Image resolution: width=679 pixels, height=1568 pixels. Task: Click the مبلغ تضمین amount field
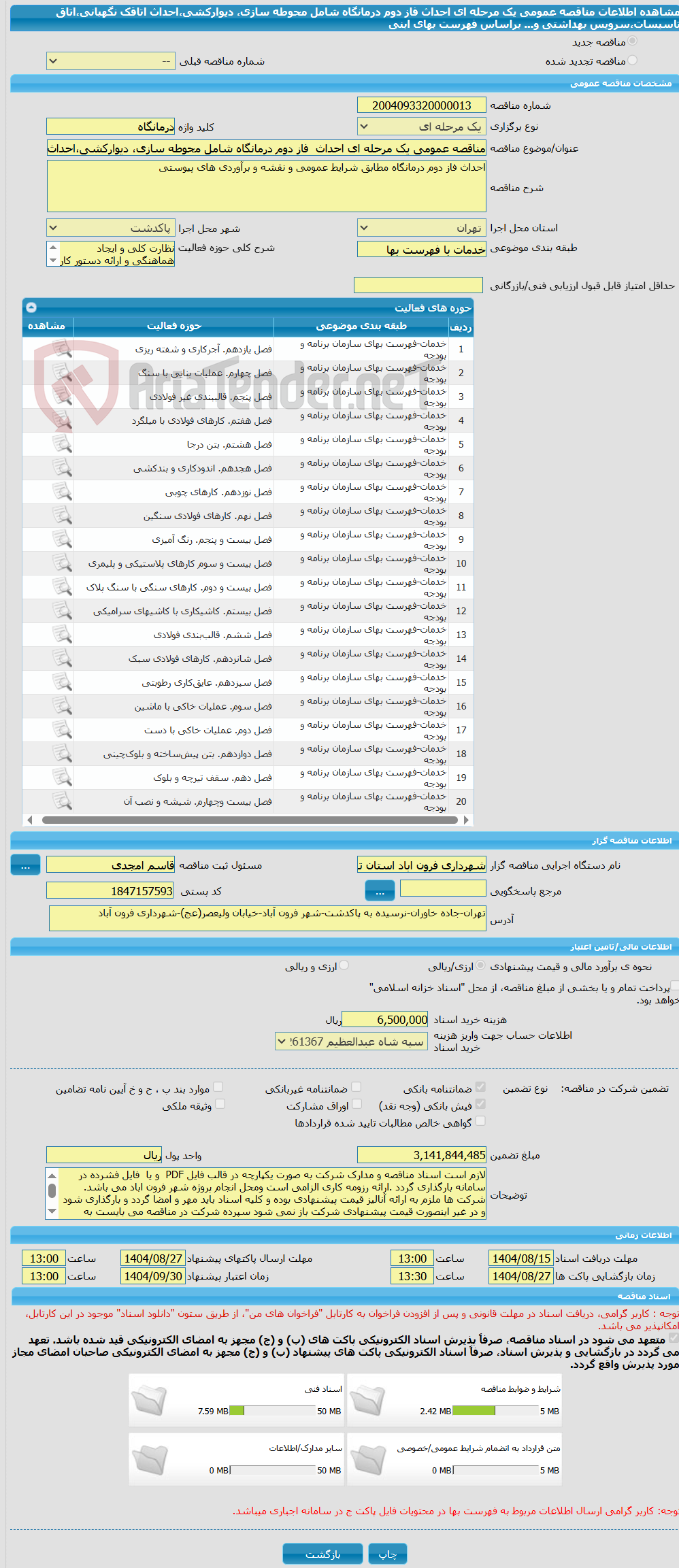[x=422, y=1155]
